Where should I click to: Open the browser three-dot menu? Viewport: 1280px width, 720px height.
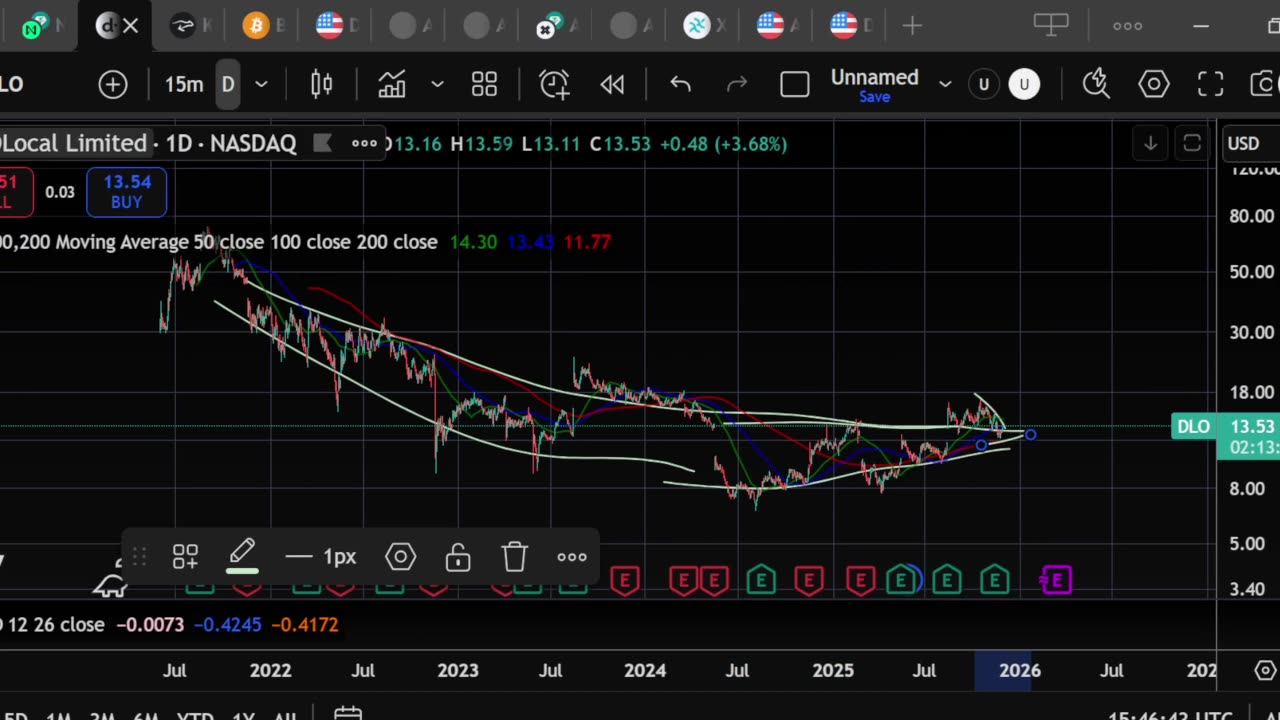1127,26
